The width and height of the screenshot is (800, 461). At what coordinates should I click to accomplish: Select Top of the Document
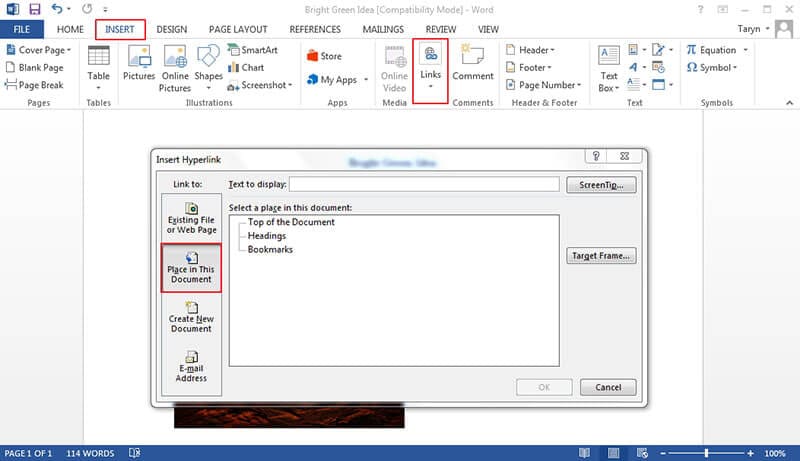[291, 222]
